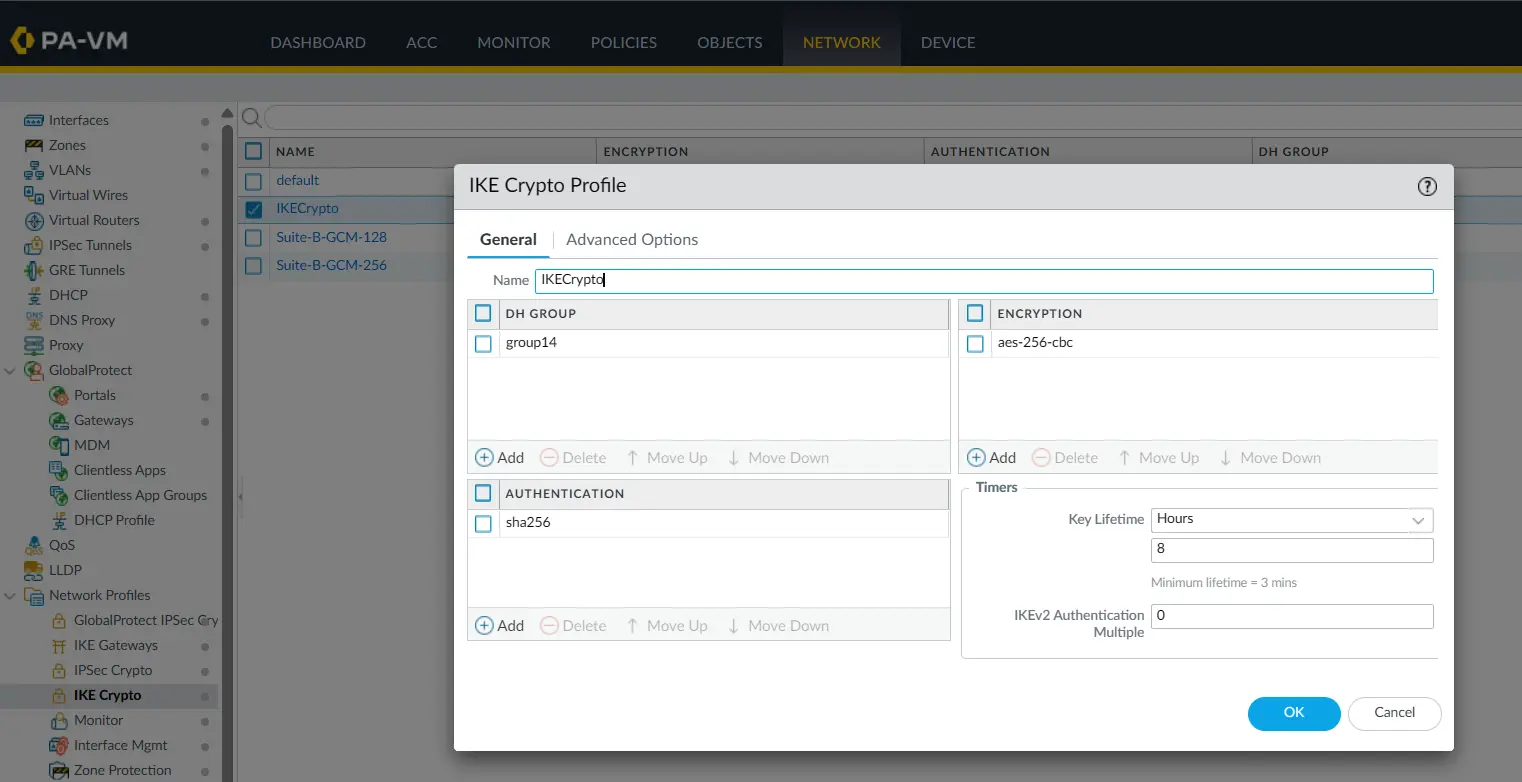Screen dimensions: 1522x782
Task: Click the Clientless App Groups icon
Action: click(x=59, y=495)
